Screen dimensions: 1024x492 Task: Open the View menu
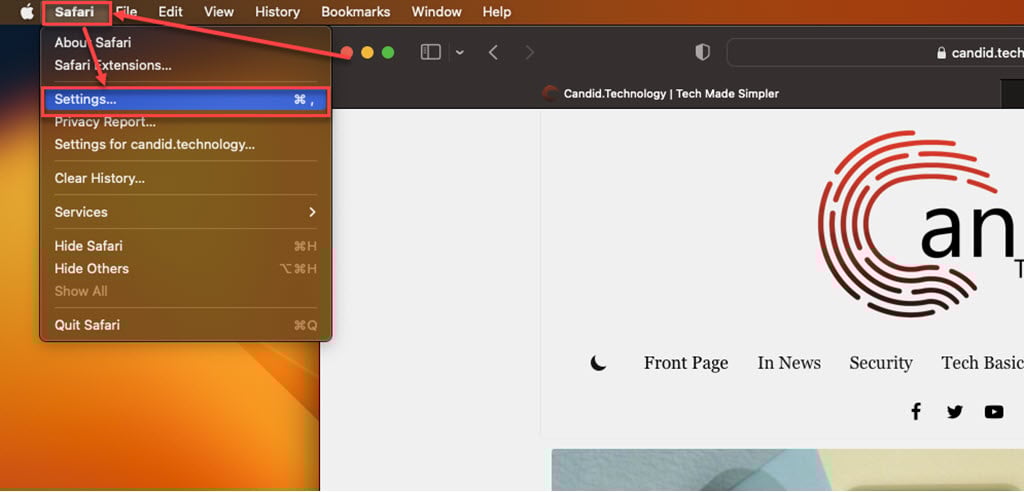(x=219, y=12)
